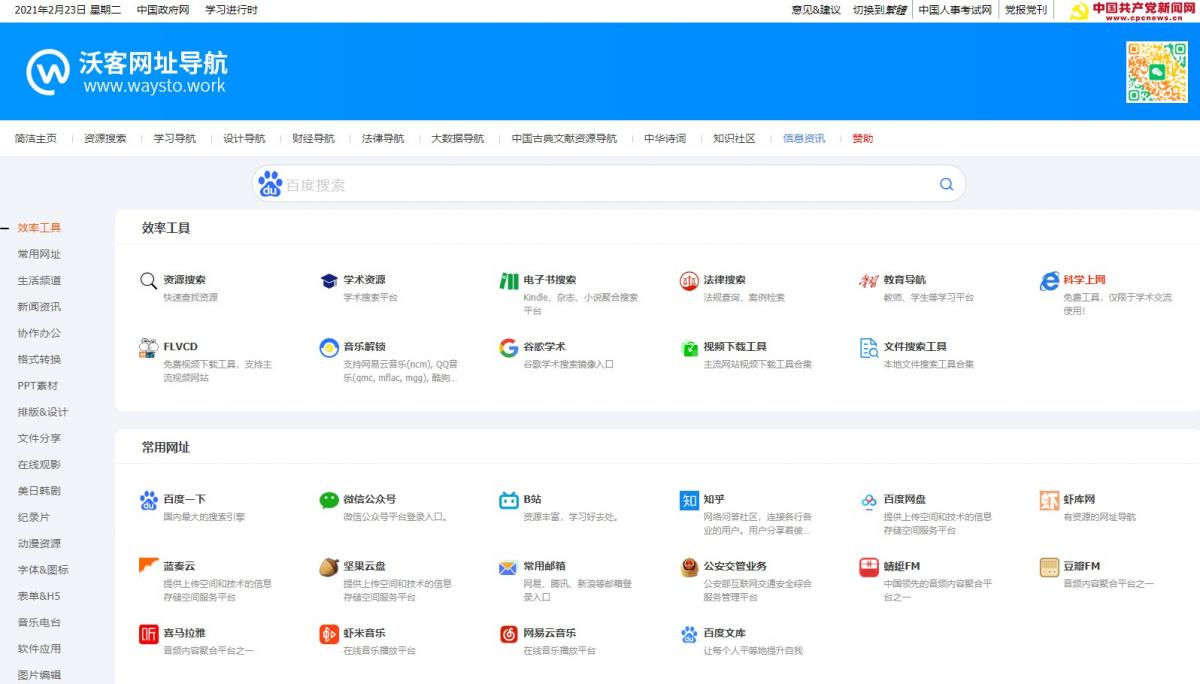Jump to 音乐电台 in the sidebar
The width and height of the screenshot is (1200, 684).
tap(39, 622)
